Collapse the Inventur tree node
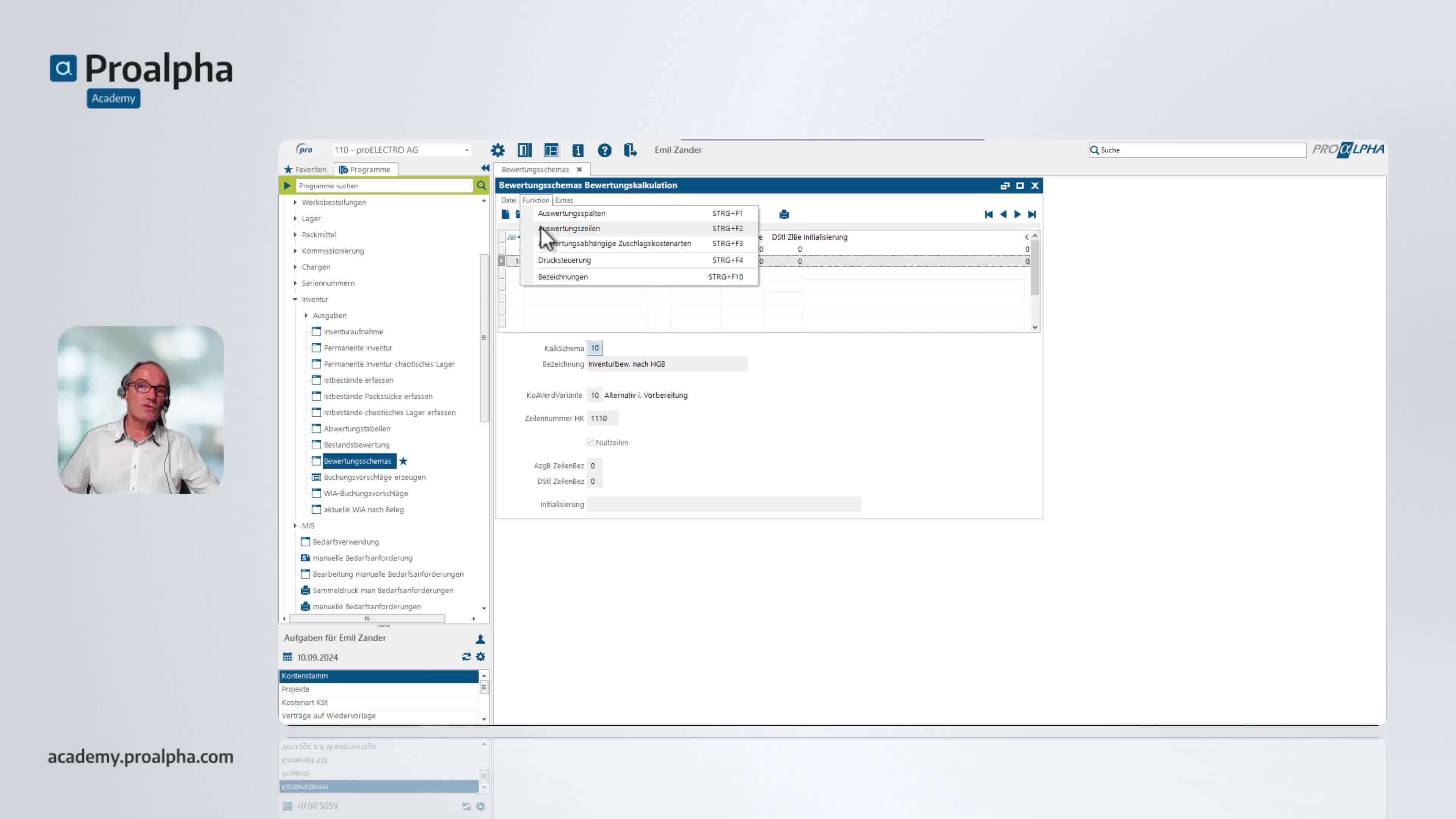The height and width of the screenshot is (819, 1456). (x=295, y=300)
